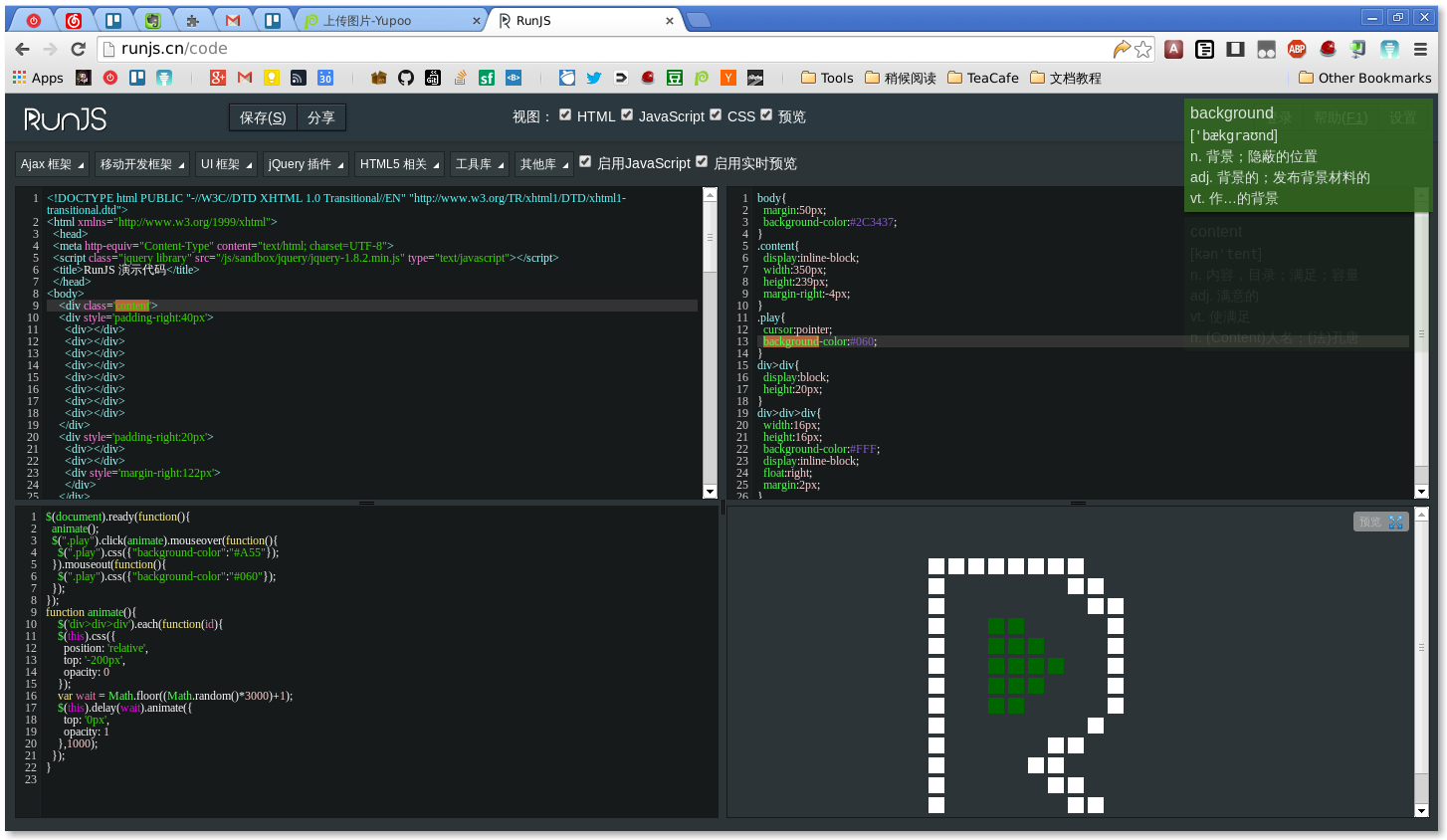This screenshot has width=1447, height=840.
Task: Open the RSS feed bookmark icon
Action: click(299, 78)
